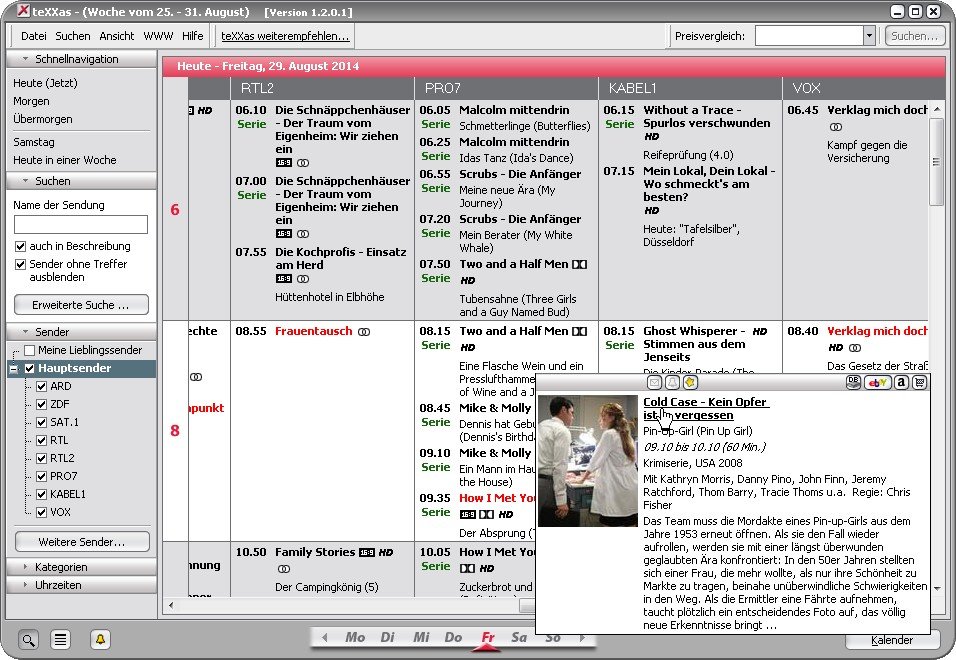956x660 pixels.
Task: Open the yellow bell reminders in bottom bar
Action: [100, 640]
